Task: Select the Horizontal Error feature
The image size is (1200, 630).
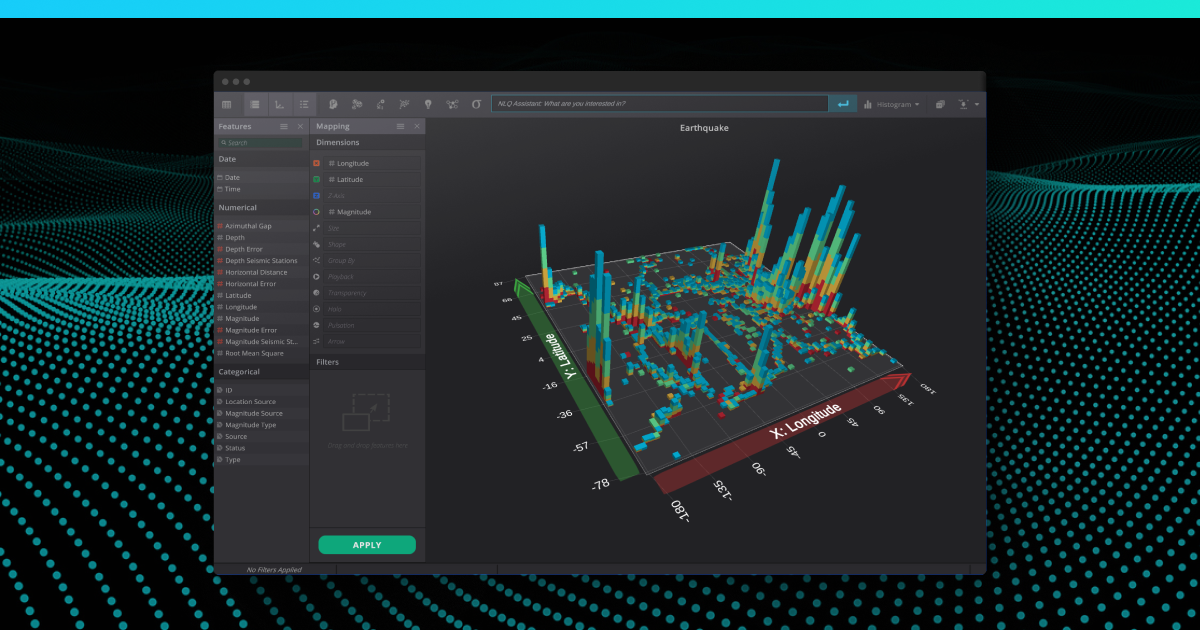Action: point(261,284)
